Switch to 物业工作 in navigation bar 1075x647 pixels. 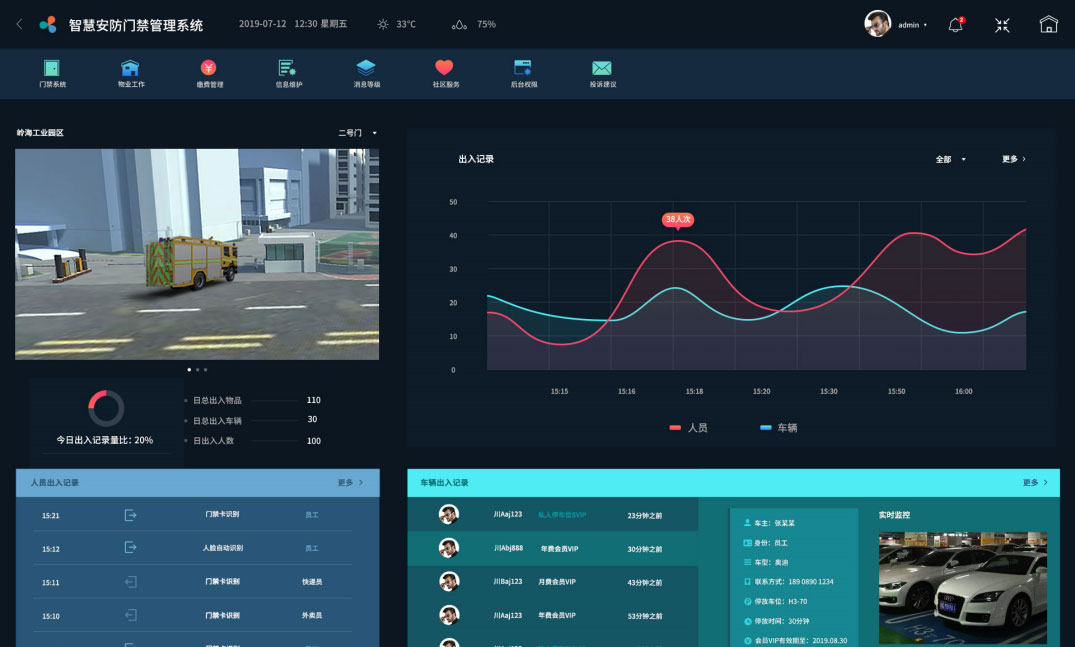pos(130,69)
